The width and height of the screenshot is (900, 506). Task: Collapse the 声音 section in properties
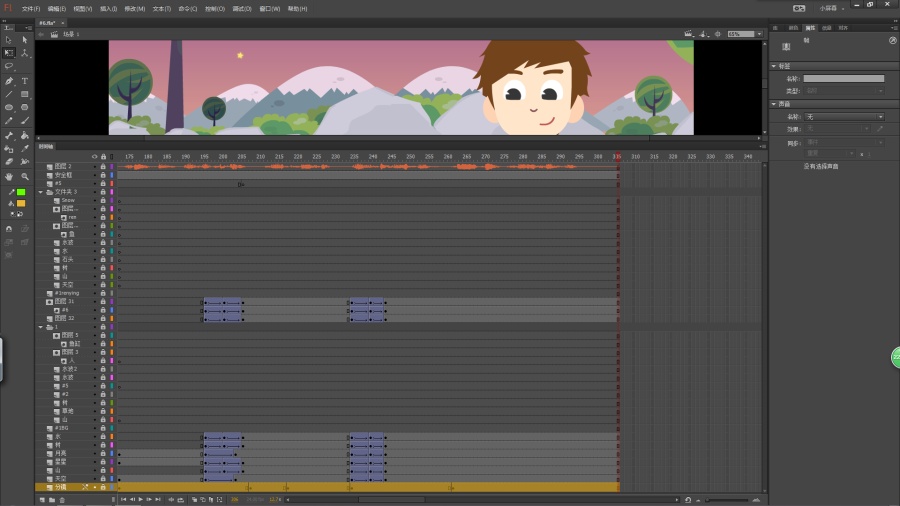(774, 104)
